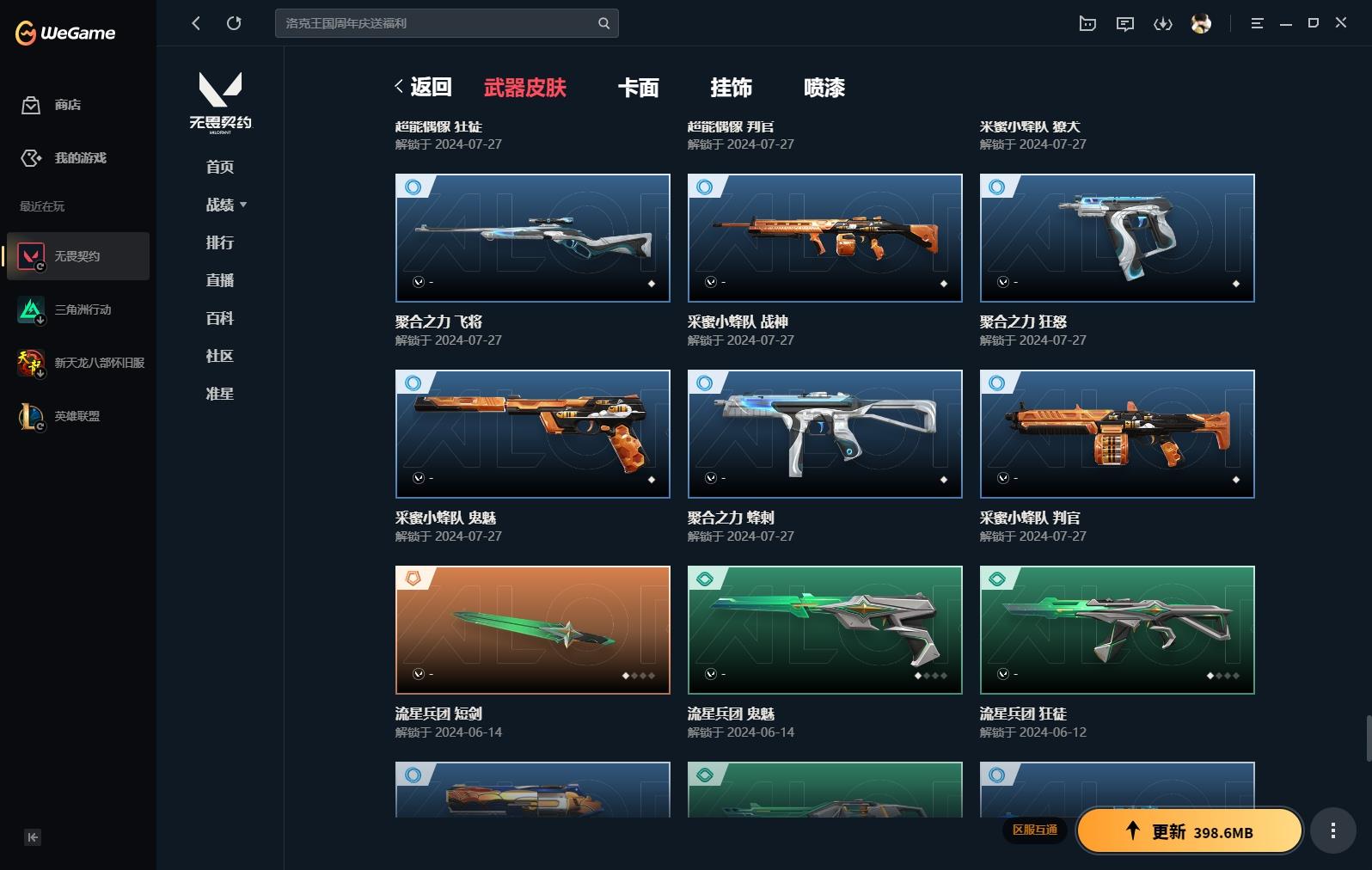Switch to the 喷漆 tab
This screenshot has width=1372, height=870.
click(x=824, y=88)
